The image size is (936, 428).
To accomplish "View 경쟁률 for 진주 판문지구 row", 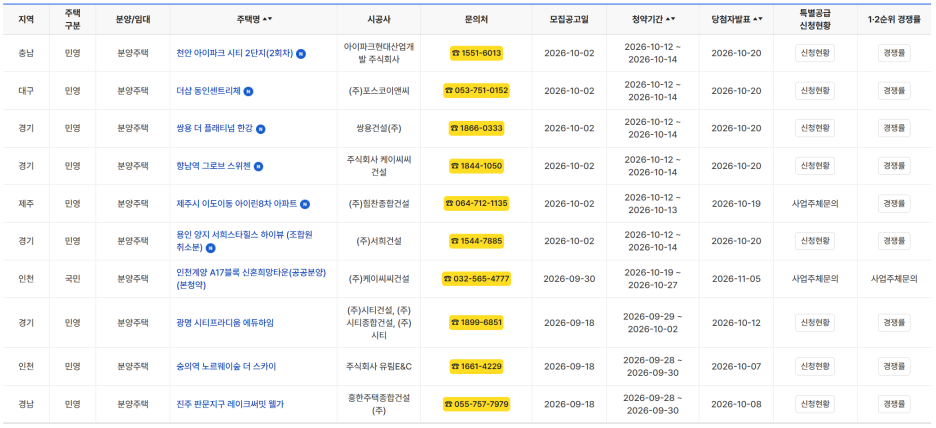I will pyautogui.click(x=894, y=404).
